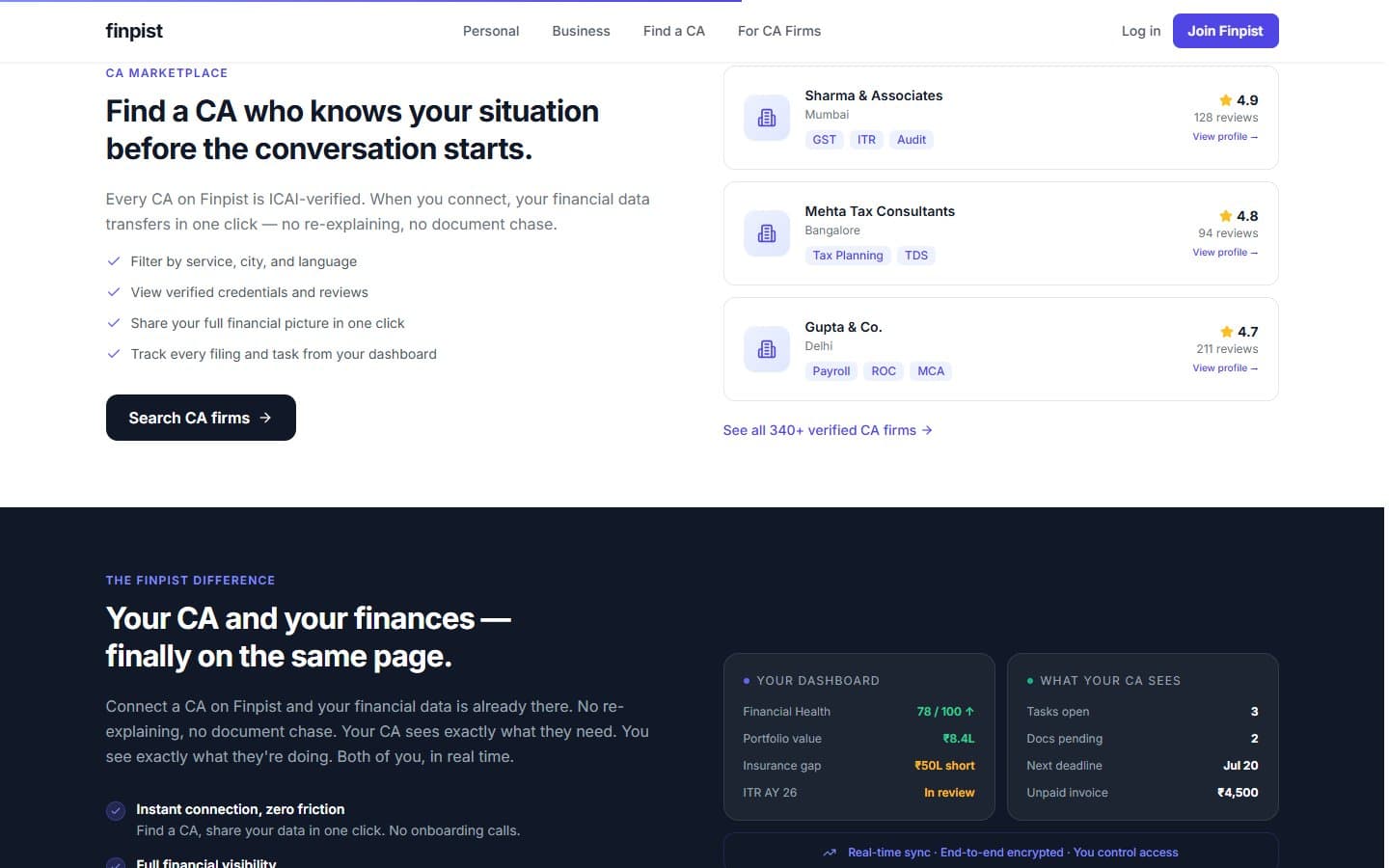The height and width of the screenshot is (868, 1389).
Task: Click checkmark beside Filter by service
Action: (x=114, y=261)
